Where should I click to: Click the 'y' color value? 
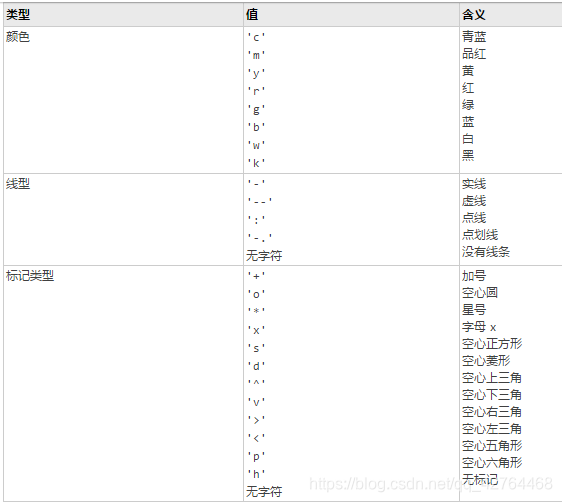[256, 73]
